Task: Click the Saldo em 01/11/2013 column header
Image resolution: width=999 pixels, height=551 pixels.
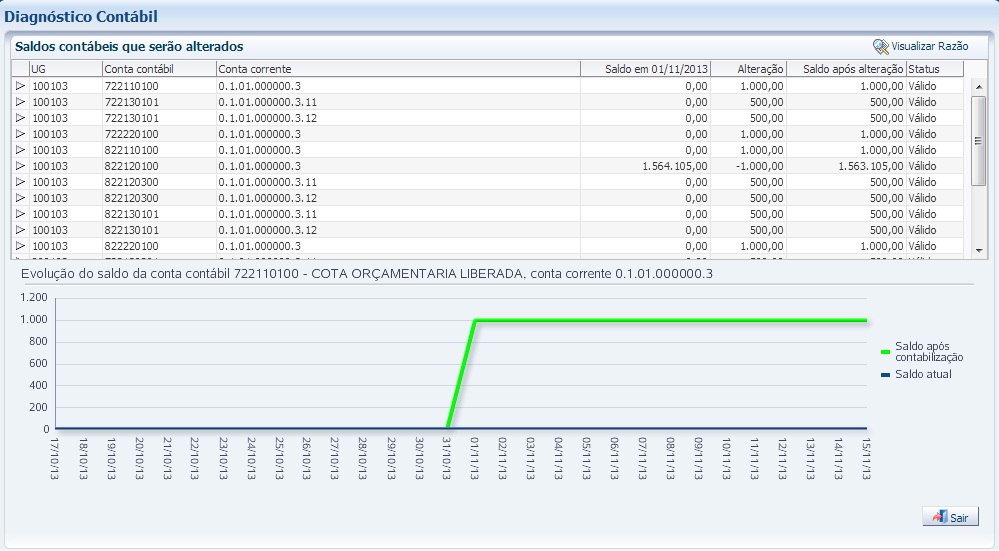Action: (x=646, y=69)
